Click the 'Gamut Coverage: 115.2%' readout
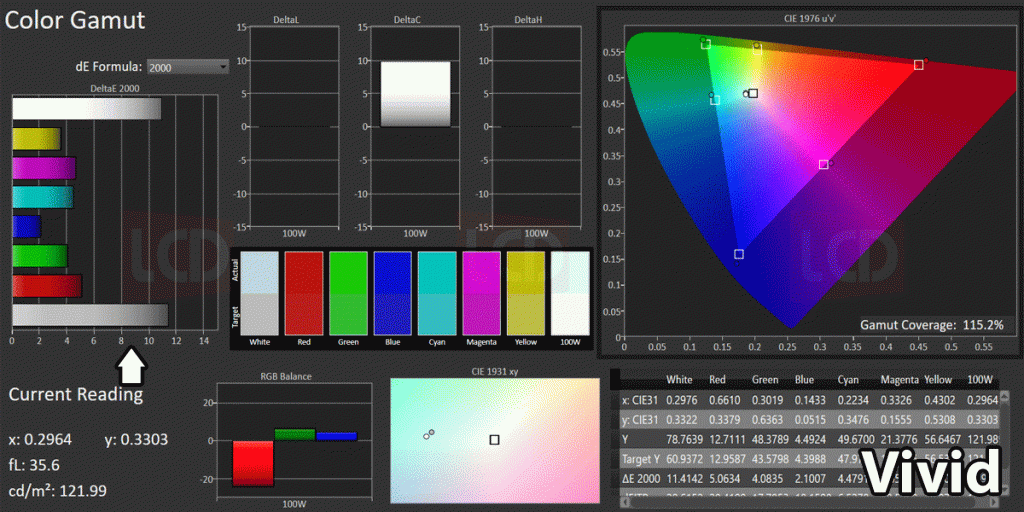The height and width of the screenshot is (512, 1024). (x=933, y=325)
